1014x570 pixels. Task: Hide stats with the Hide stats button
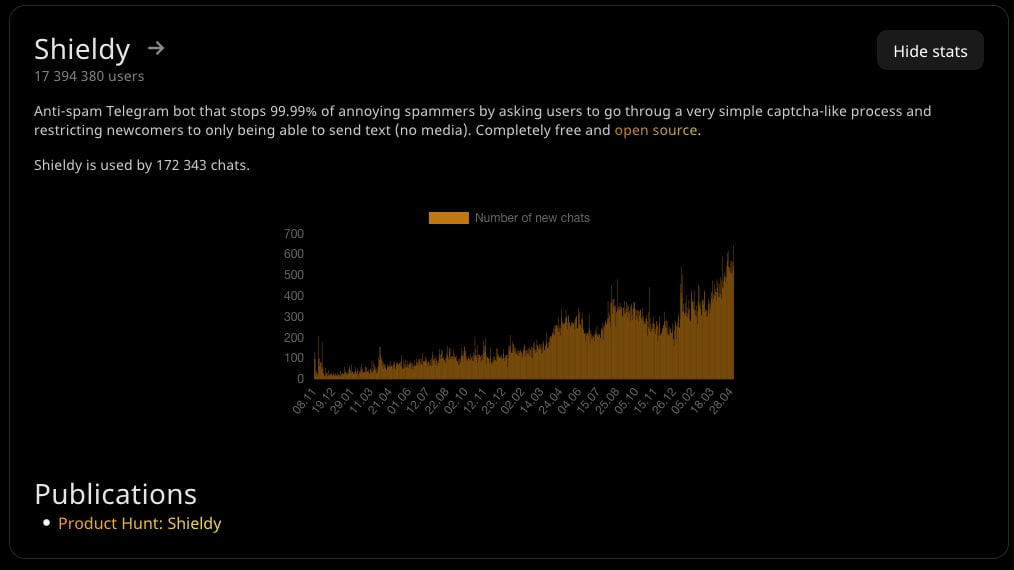(x=930, y=50)
